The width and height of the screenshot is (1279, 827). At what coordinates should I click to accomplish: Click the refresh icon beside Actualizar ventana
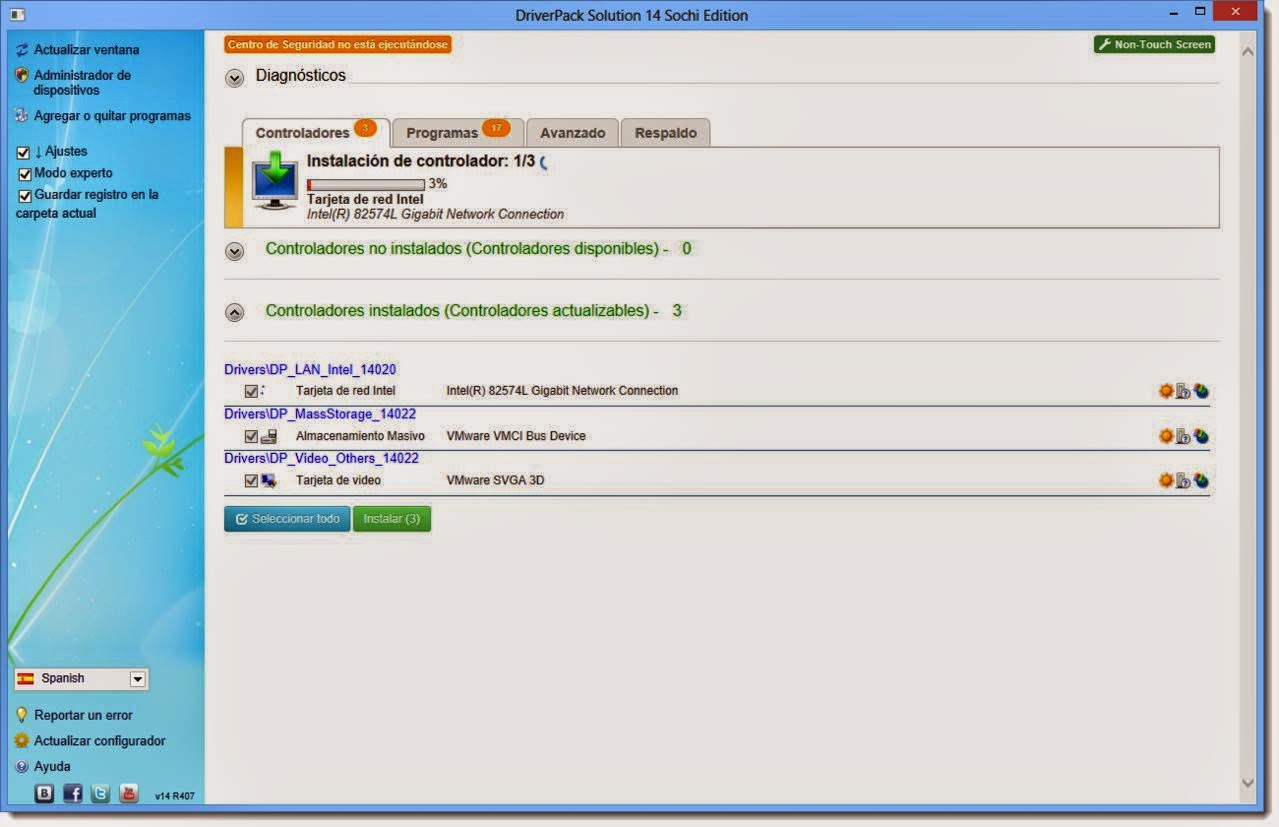pos(22,50)
